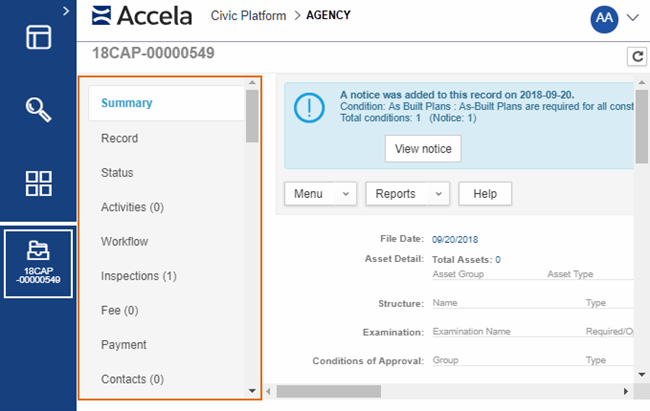This screenshot has height=411, width=650.
Task: Open the grid launcher icon
Action: [x=38, y=183]
